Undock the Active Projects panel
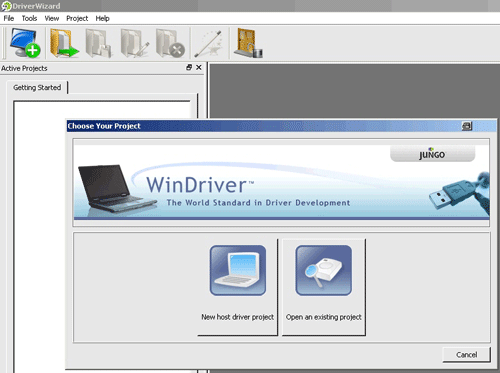The height and width of the screenshot is (373, 500). point(189,67)
